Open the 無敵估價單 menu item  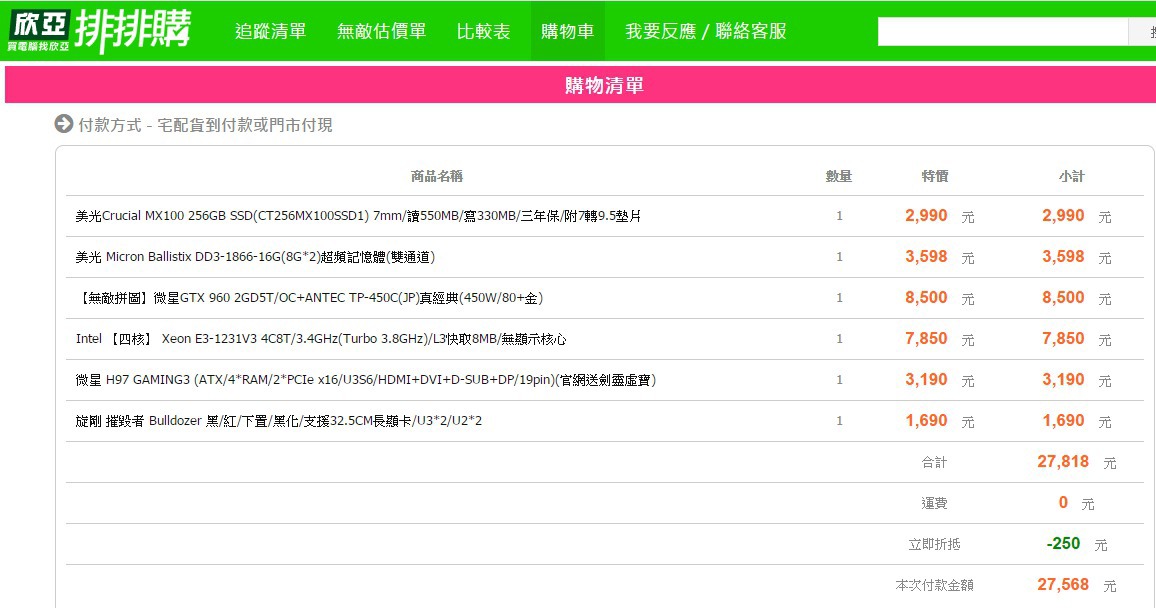(x=381, y=31)
